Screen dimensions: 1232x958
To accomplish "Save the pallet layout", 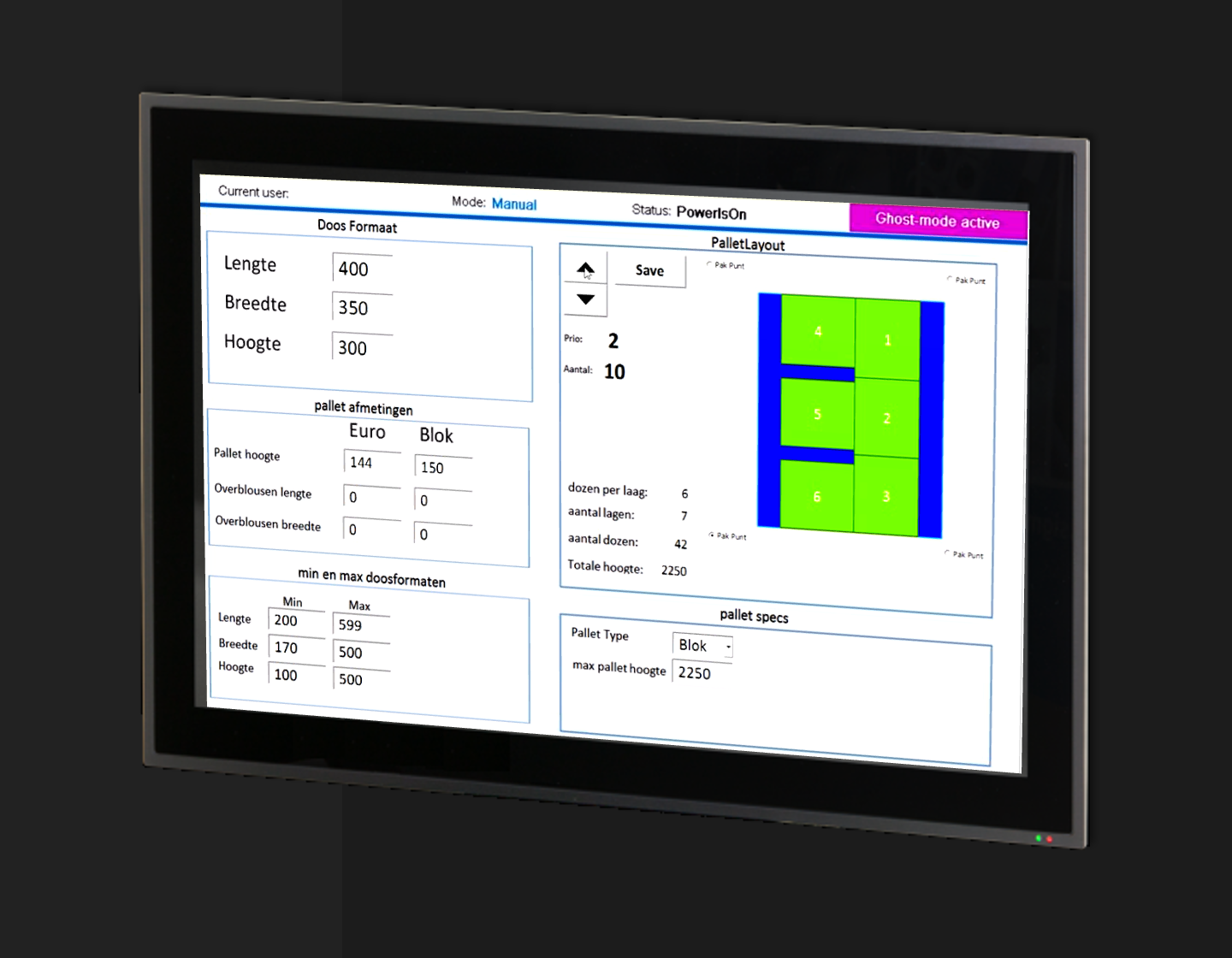I will pos(649,270).
